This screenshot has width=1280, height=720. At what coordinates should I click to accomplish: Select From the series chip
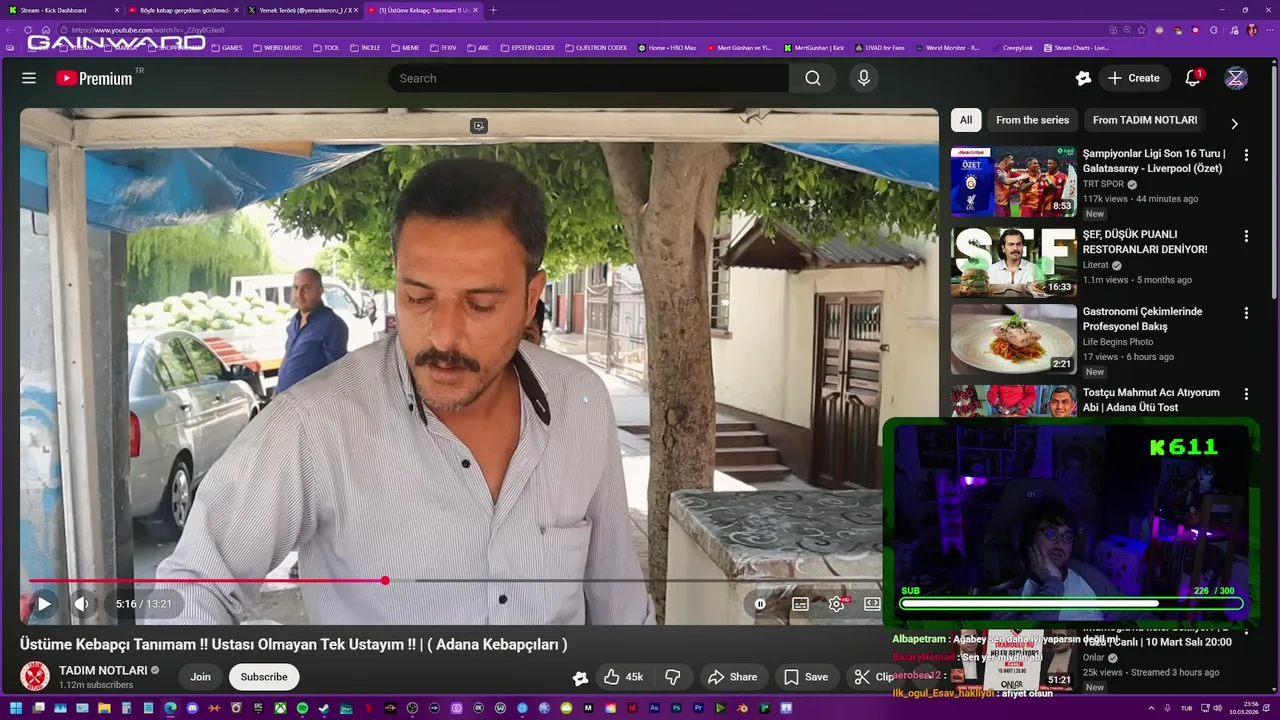click(1032, 120)
